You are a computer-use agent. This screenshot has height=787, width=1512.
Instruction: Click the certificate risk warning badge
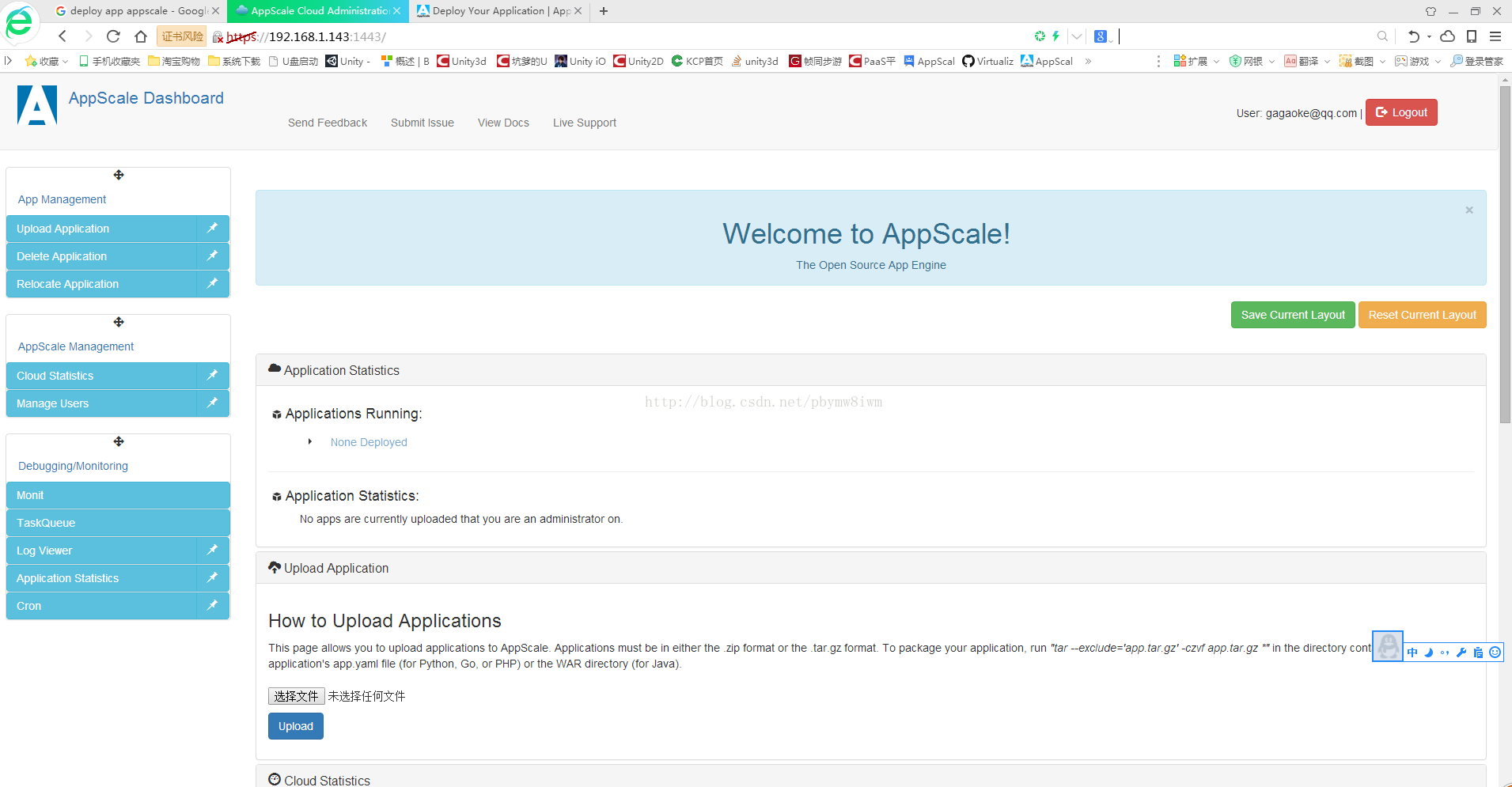183,36
